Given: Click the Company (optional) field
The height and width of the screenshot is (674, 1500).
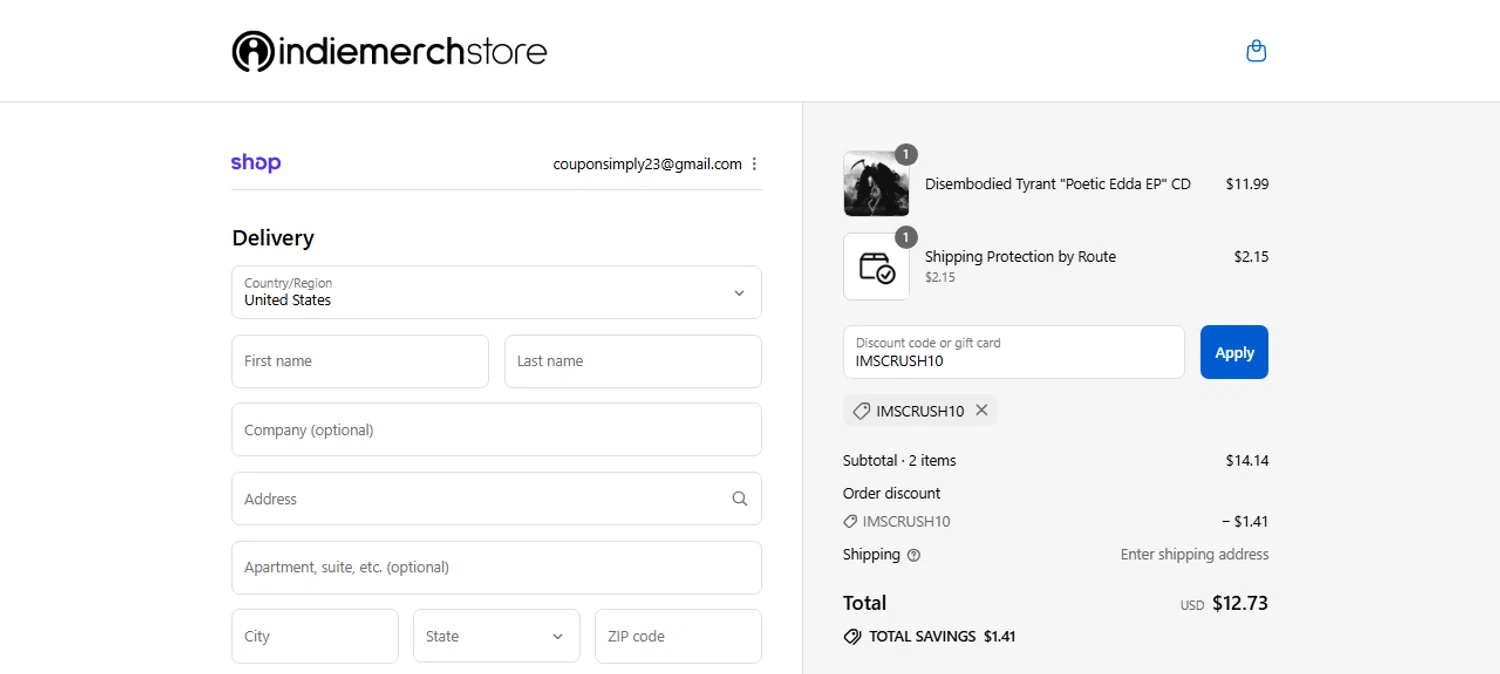Looking at the screenshot, I should click(496, 430).
